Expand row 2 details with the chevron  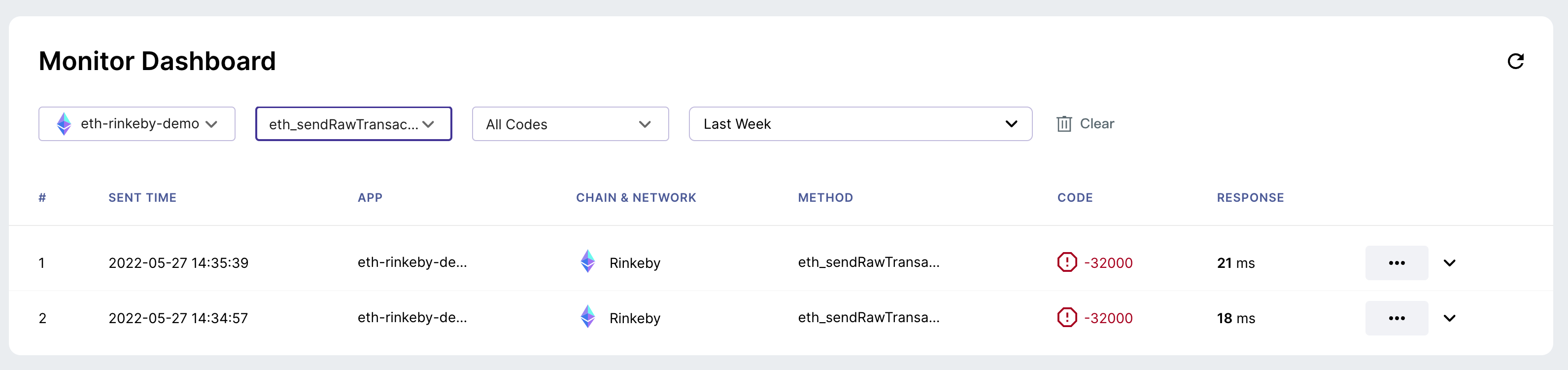coord(1449,318)
